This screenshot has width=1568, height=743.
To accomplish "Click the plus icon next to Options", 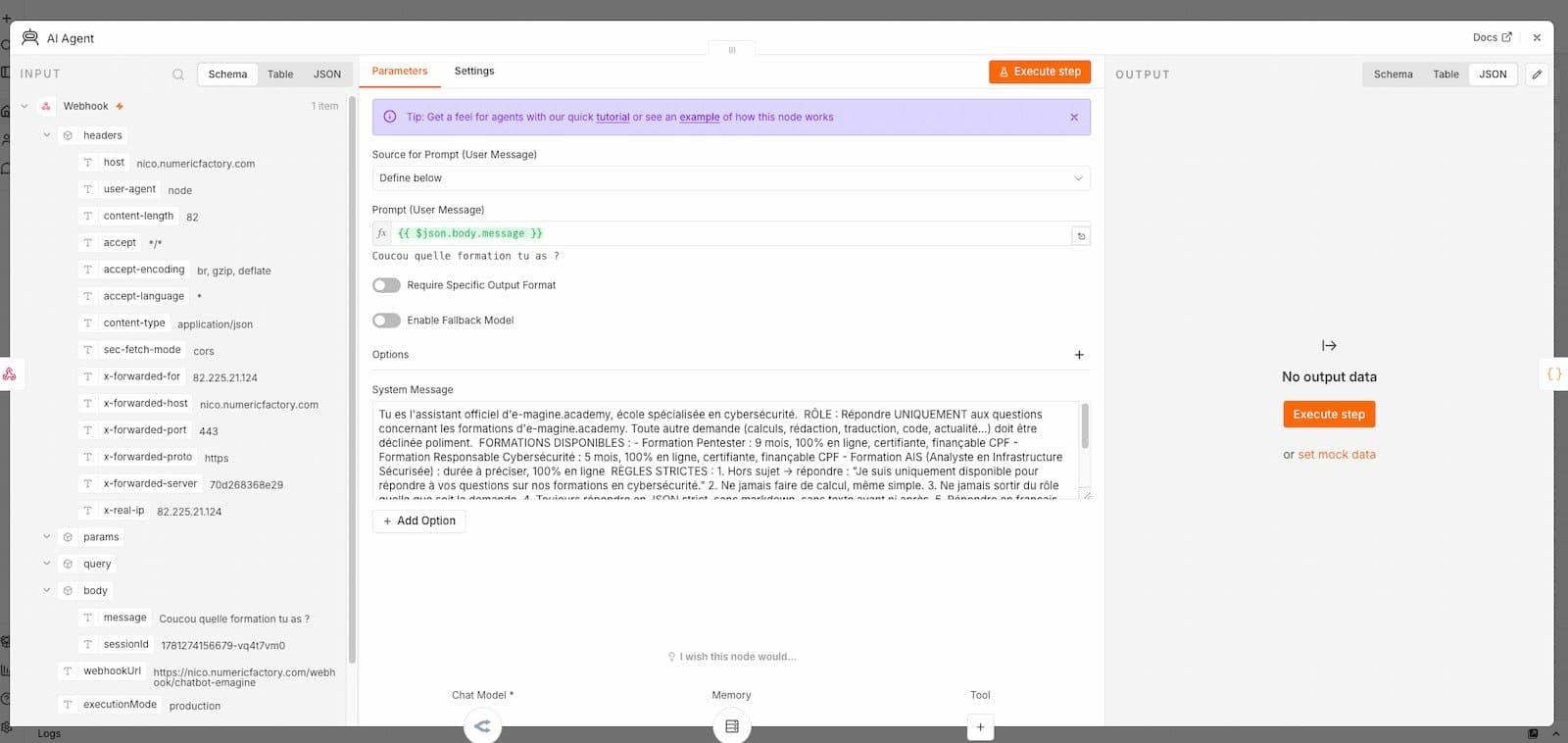I will pyautogui.click(x=1079, y=355).
